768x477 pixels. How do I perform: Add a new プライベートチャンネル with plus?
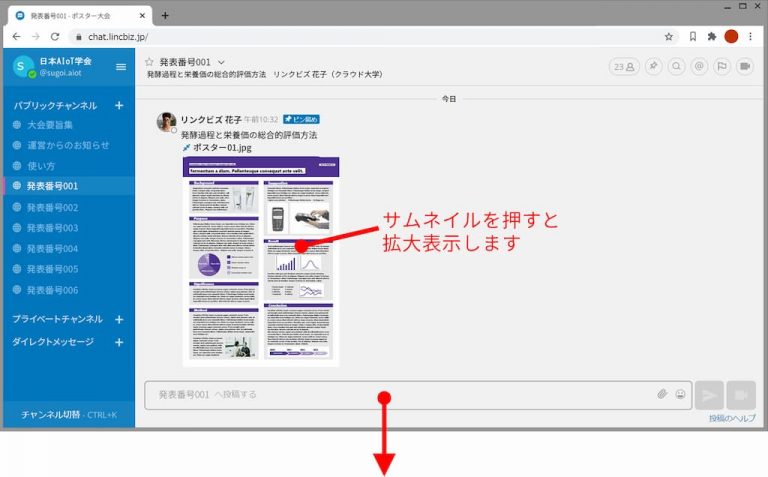pyautogui.click(x=119, y=319)
